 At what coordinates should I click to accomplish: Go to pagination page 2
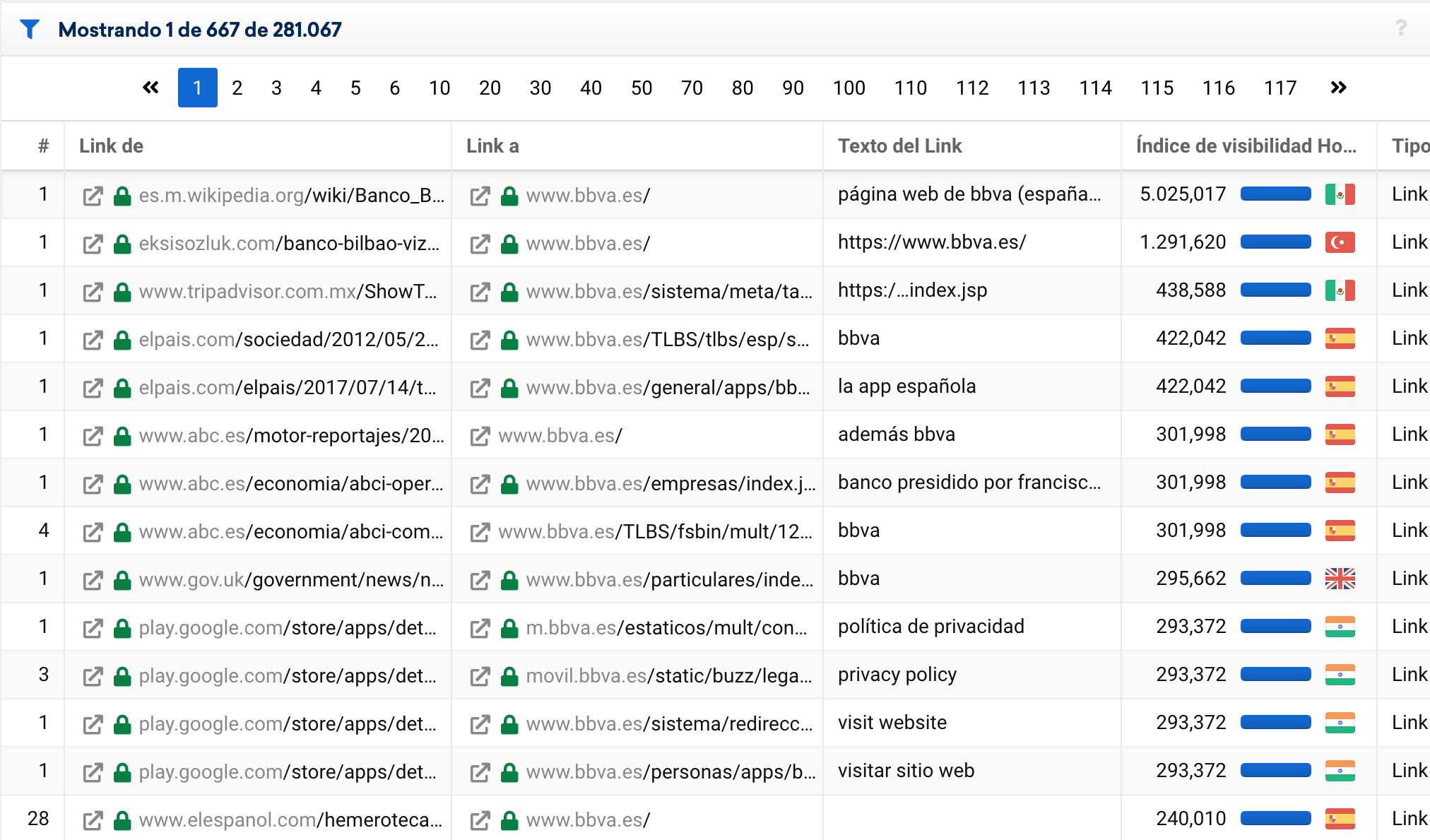(x=237, y=88)
